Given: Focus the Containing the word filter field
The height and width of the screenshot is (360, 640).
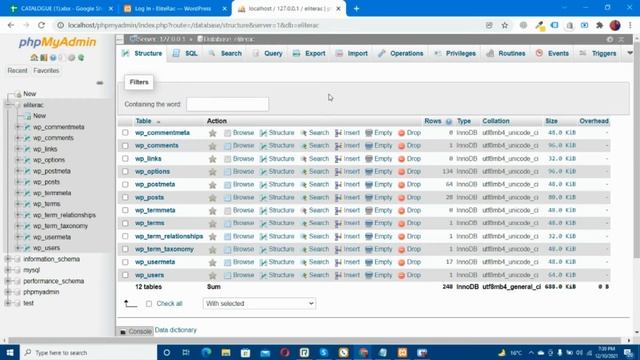Looking at the screenshot, I should coord(227,104).
